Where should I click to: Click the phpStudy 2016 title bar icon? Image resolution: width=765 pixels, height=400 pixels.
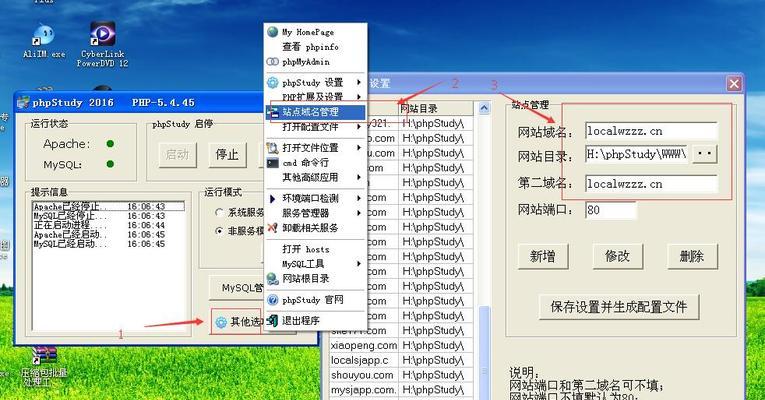23,102
